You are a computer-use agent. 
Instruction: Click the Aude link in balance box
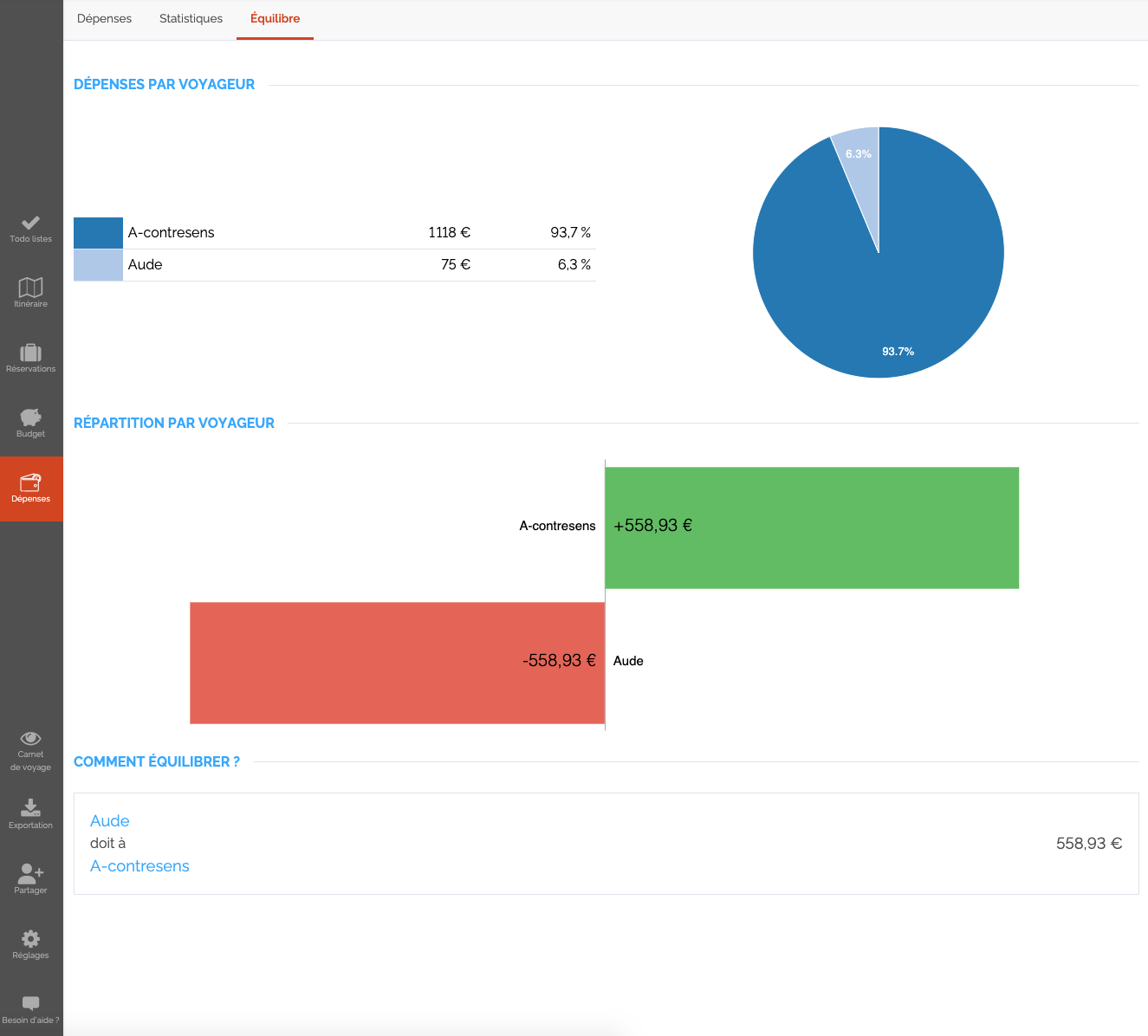[x=110, y=821]
